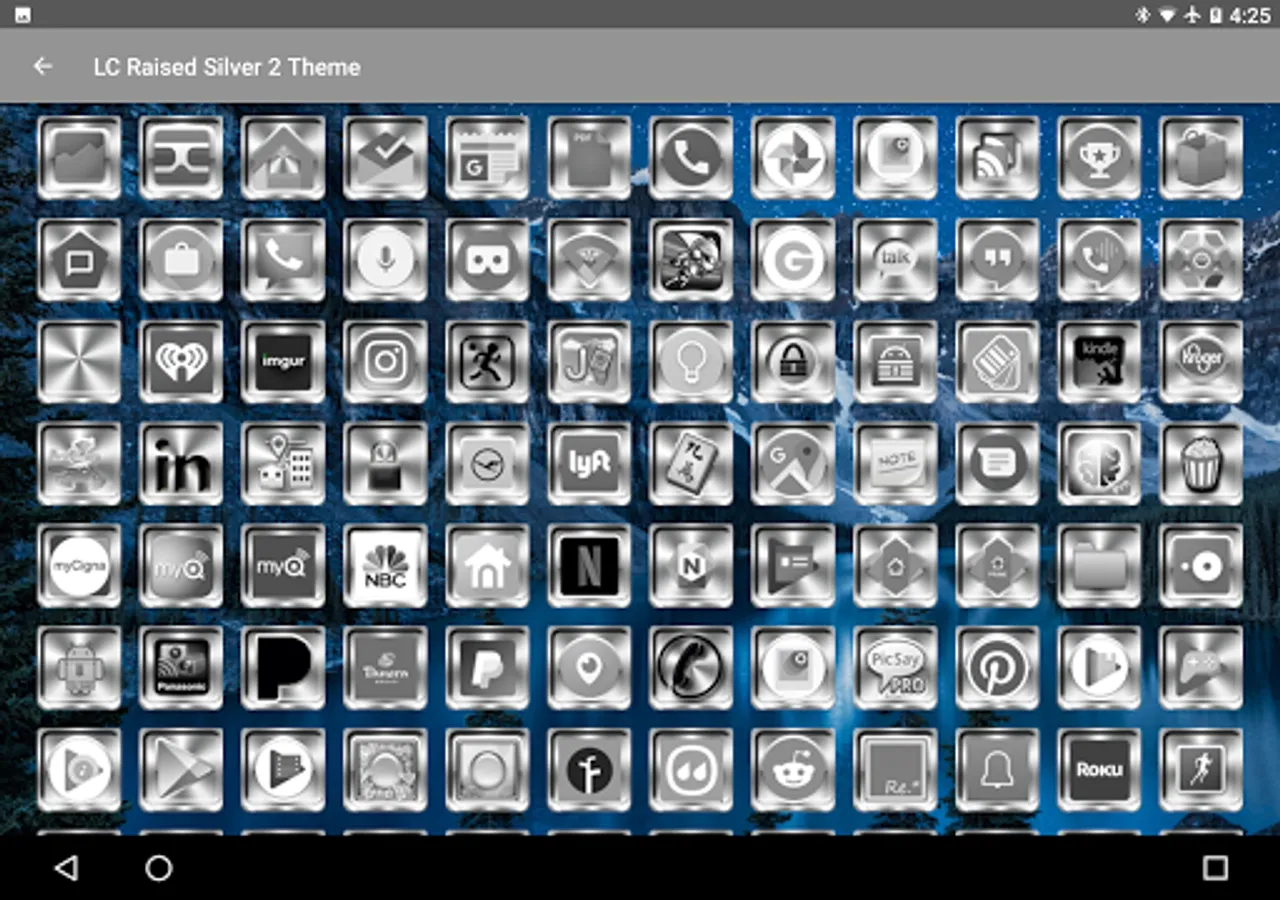Select the Google Keep lightbulb icon
The width and height of the screenshot is (1280, 900).
pyautogui.click(x=691, y=361)
